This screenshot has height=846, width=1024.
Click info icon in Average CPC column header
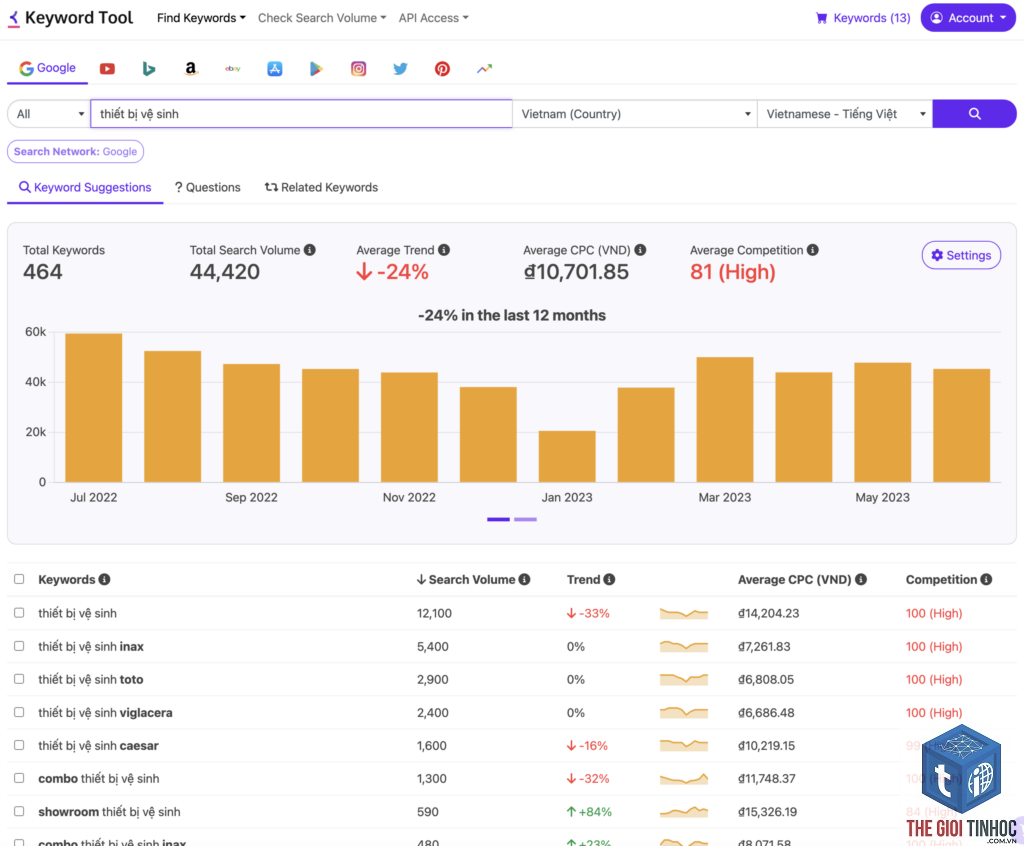(861, 579)
